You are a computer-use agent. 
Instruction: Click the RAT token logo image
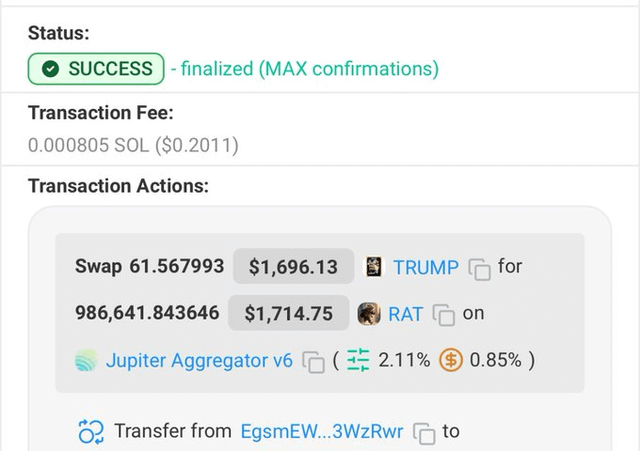(369, 314)
